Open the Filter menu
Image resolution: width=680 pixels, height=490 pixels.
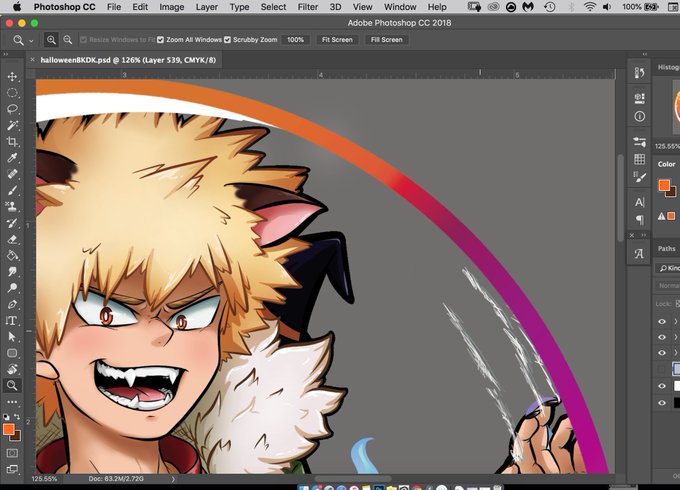308,7
